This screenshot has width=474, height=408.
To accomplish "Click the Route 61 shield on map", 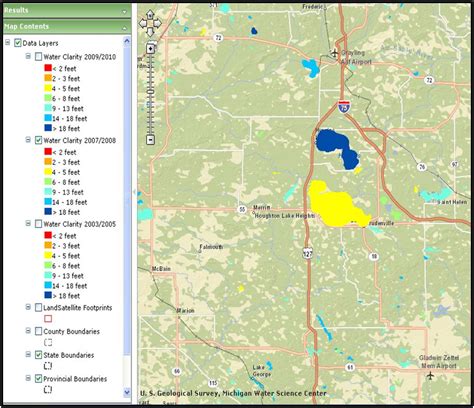I will pos(350,367).
